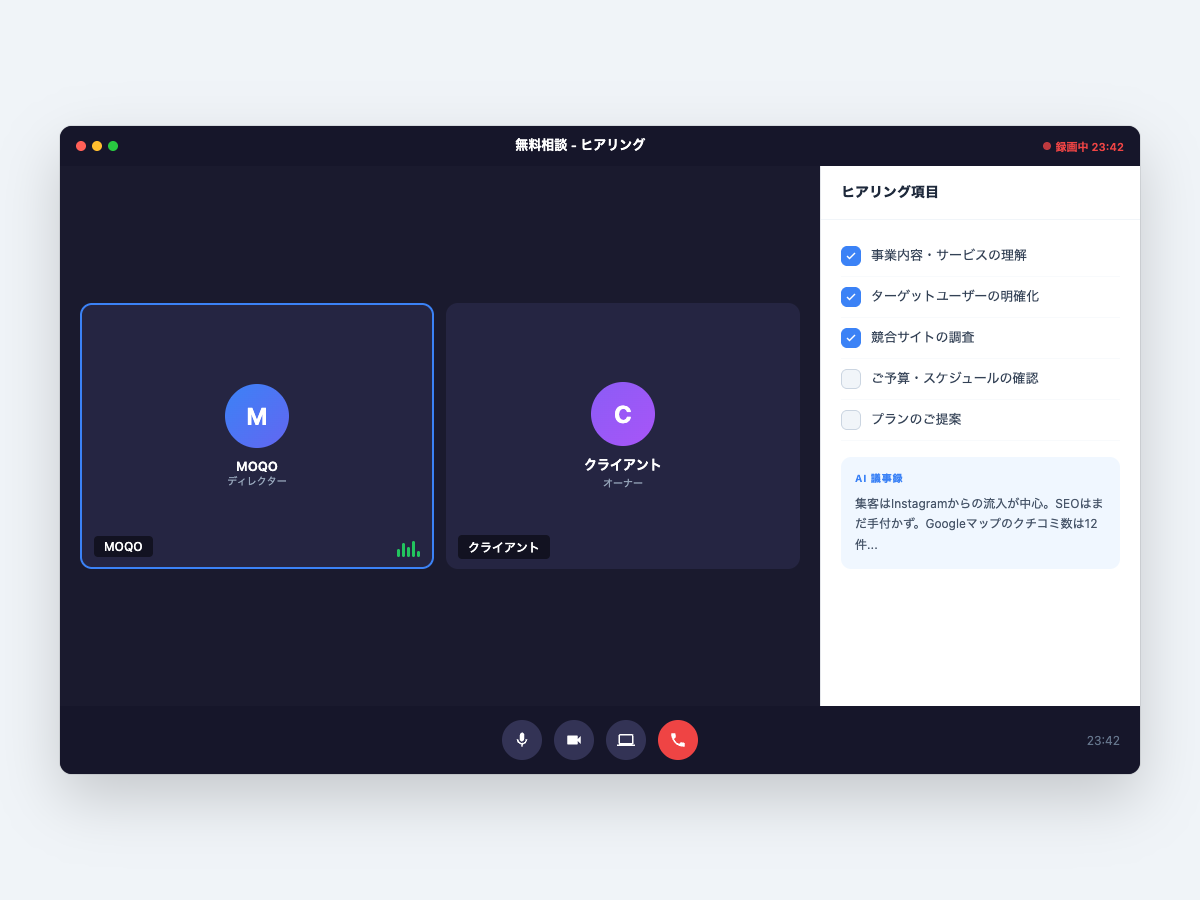The width and height of the screenshot is (1200, 900).
Task: Start screen sharing with laptop icon
Action: 626,740
